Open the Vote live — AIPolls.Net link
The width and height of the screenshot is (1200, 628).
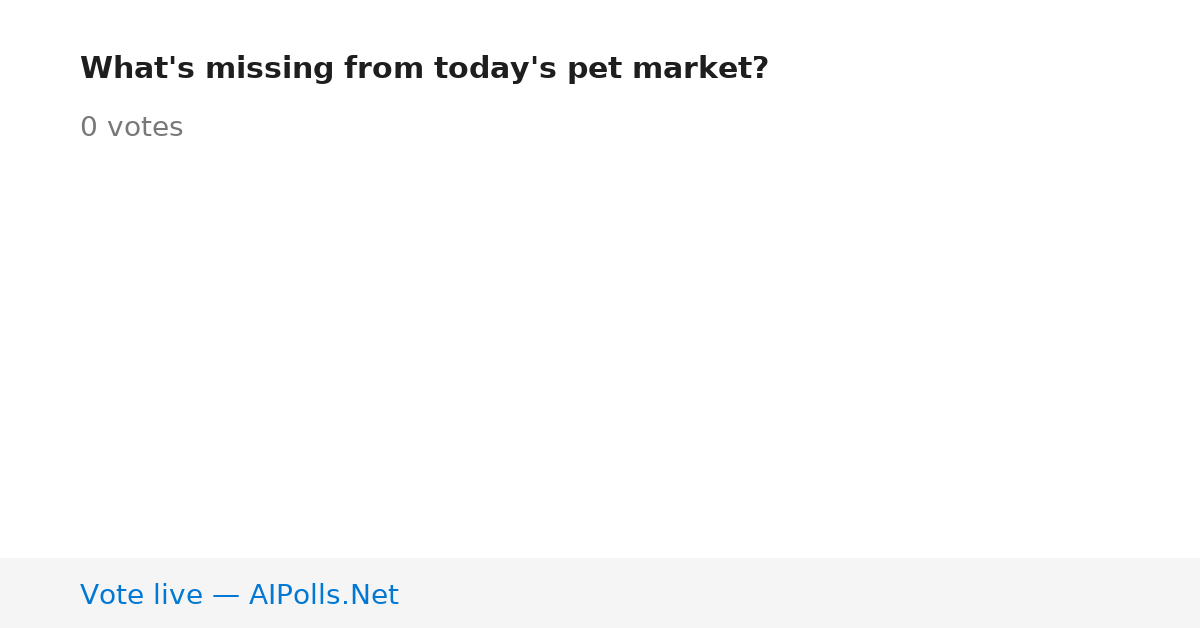pyautogui.click(x=239, y=595)
